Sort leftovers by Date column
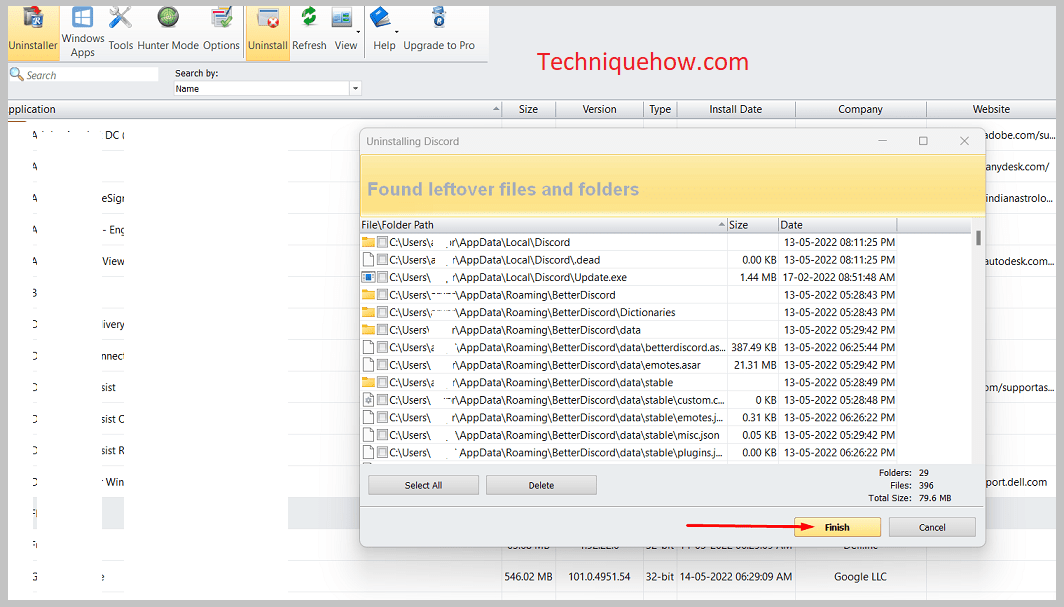 pyautogui.click(x=837, y=224)
